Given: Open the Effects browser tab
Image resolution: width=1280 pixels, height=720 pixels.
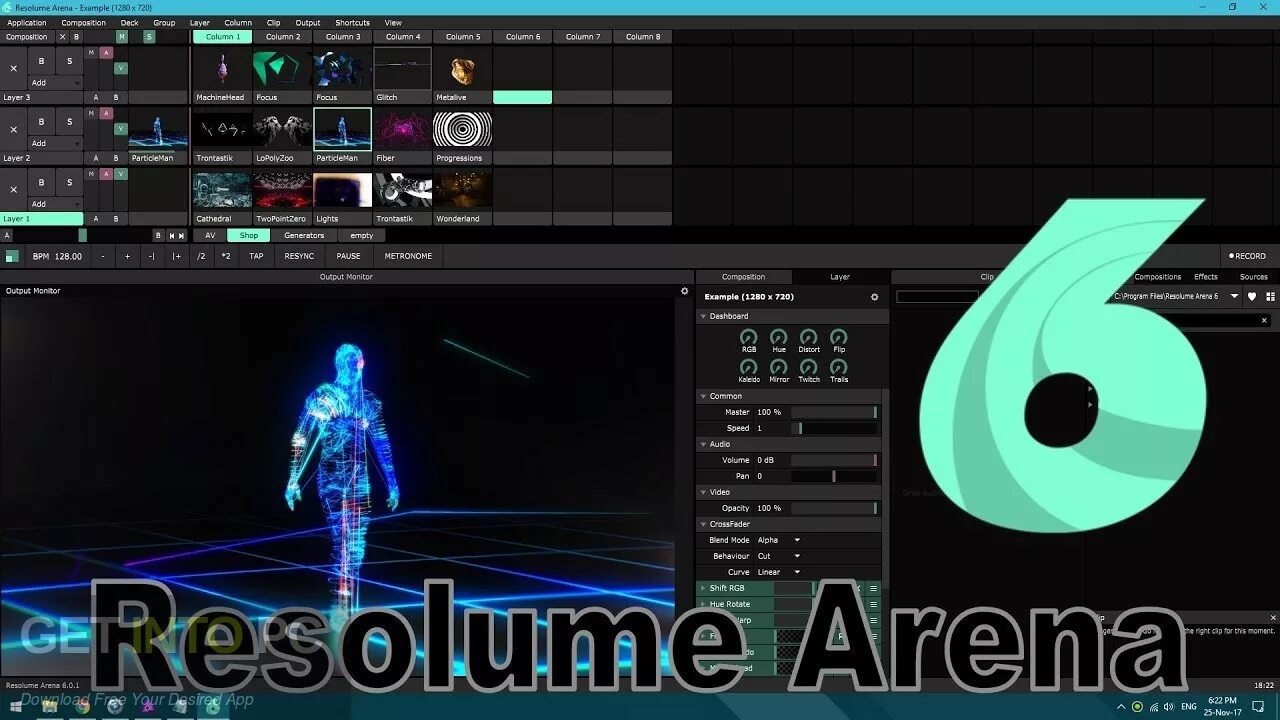Looking at the screenshot, I should pyautogui.click(x=1206, y=277).
